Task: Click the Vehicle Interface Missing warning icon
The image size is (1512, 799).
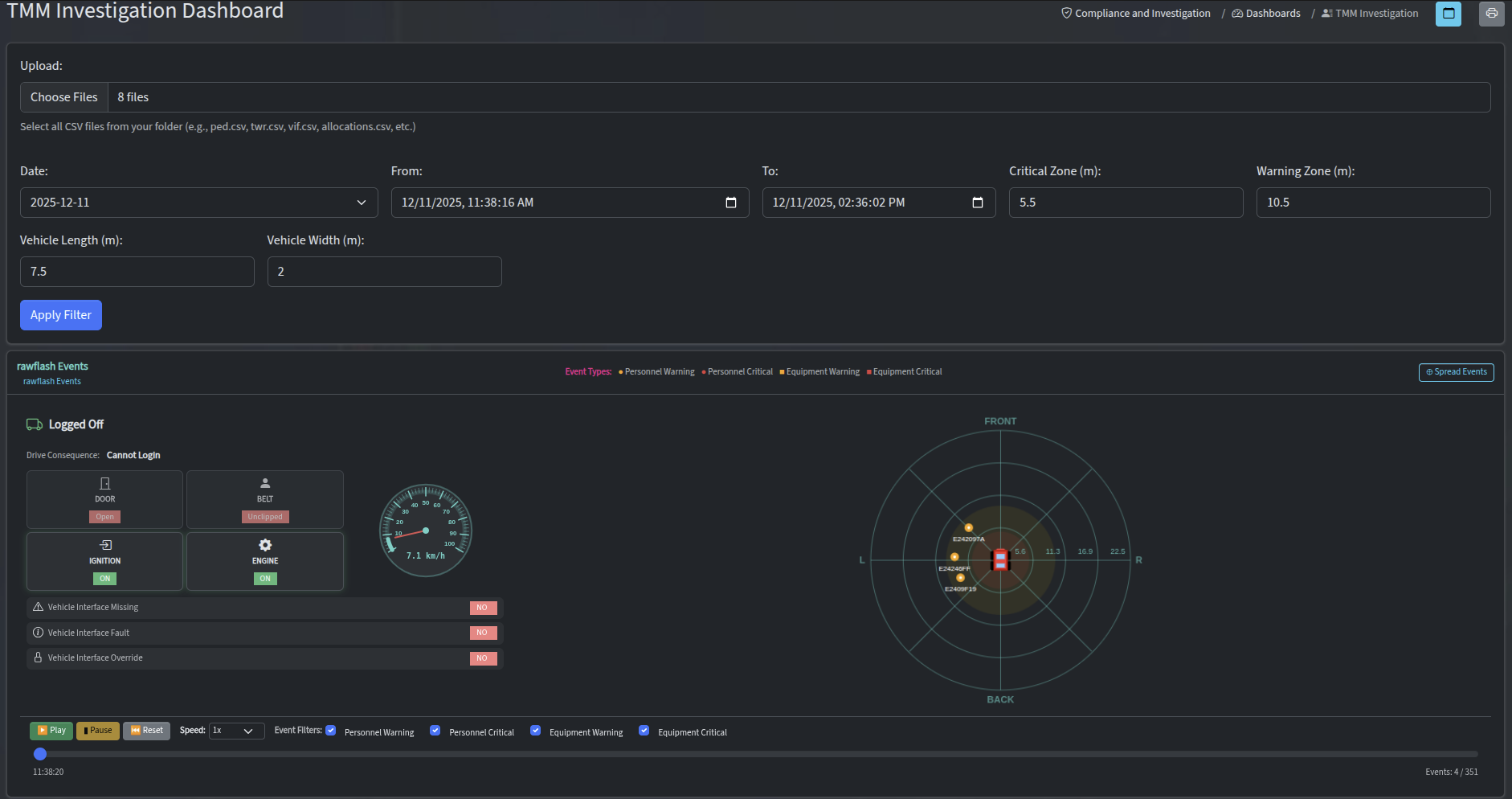Action: (38, 607)
